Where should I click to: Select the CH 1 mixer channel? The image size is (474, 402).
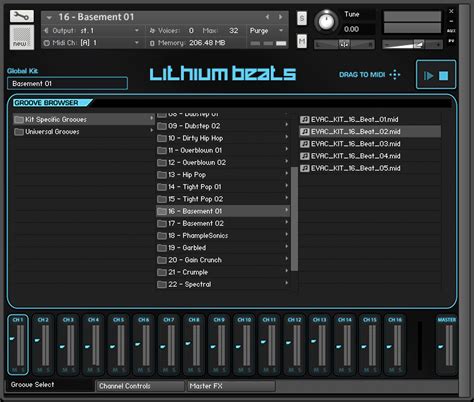click(18, 345)
